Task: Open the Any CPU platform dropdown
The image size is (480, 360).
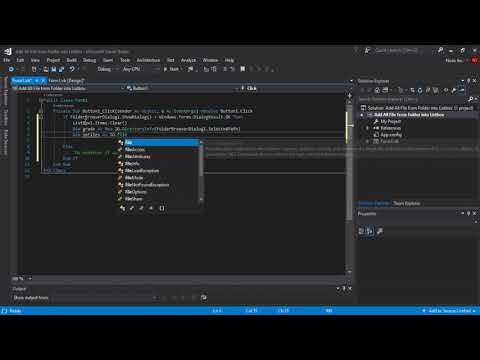Action: (x=140, y=69)
